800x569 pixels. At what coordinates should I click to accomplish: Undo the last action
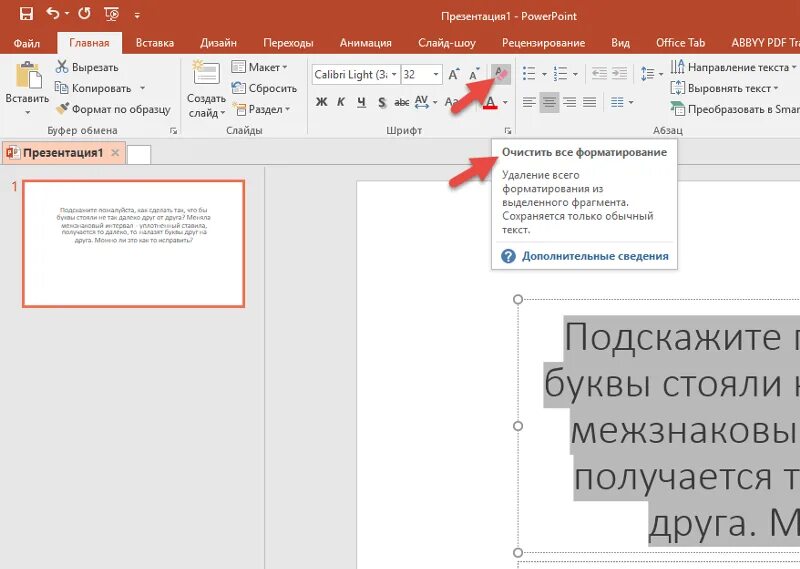53,13
